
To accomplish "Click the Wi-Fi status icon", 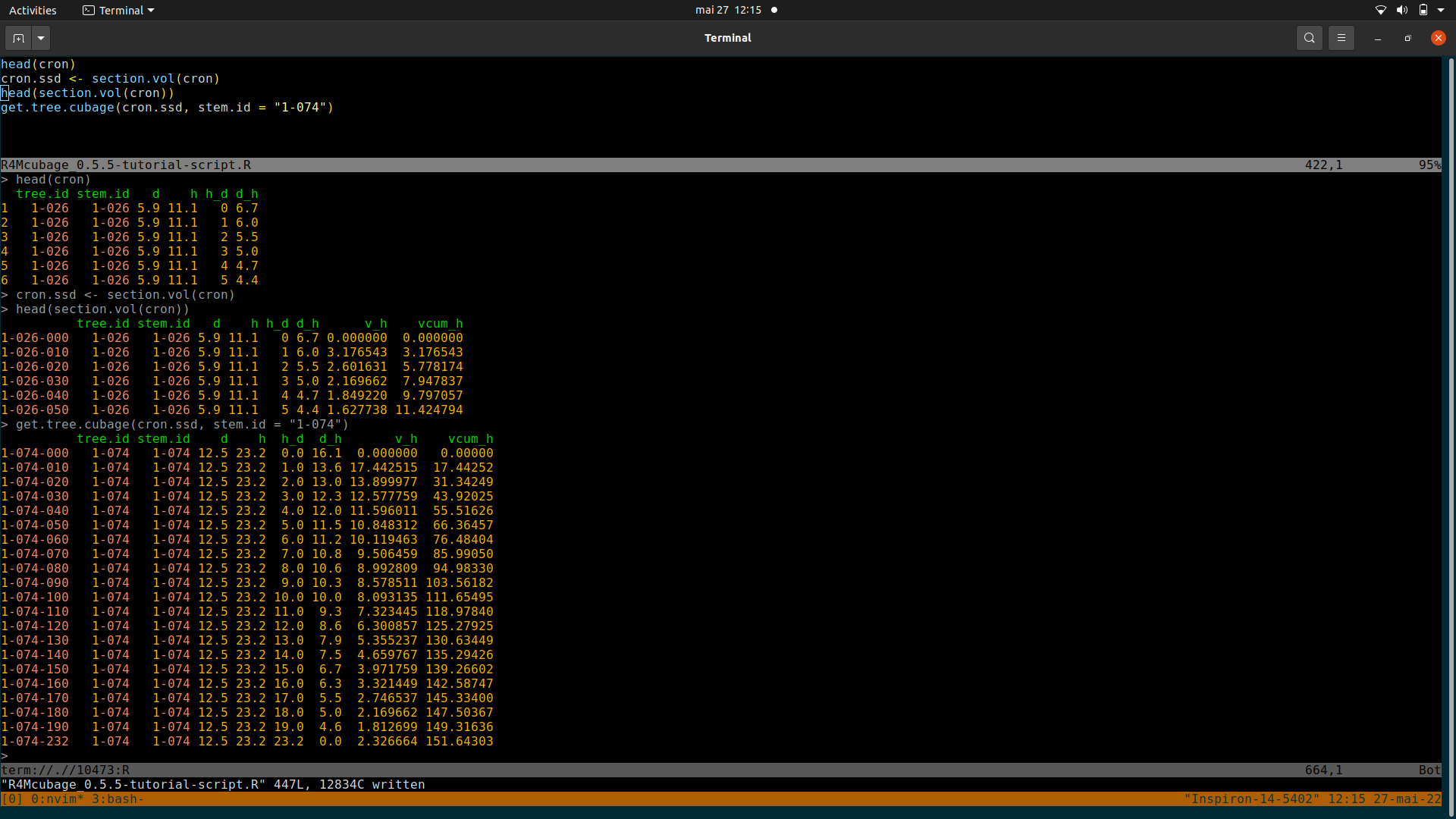I will (1380, 10).
